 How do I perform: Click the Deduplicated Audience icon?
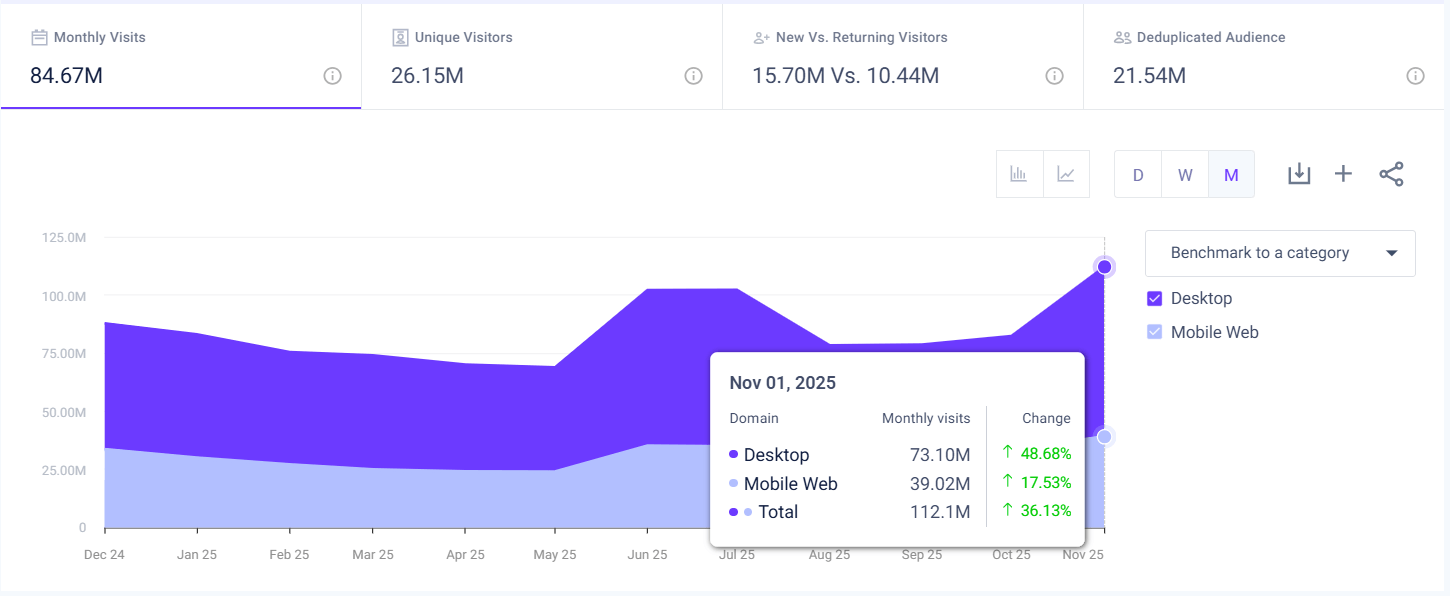point(1121,36)
